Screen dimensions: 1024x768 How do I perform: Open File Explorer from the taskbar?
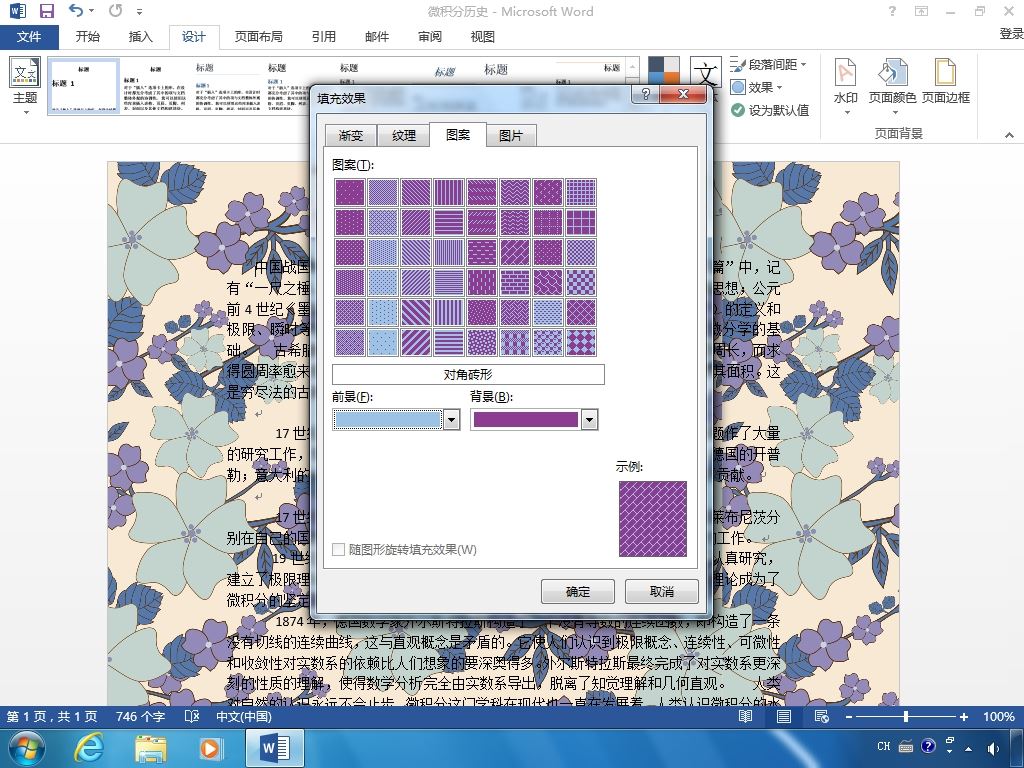point(150,748)
